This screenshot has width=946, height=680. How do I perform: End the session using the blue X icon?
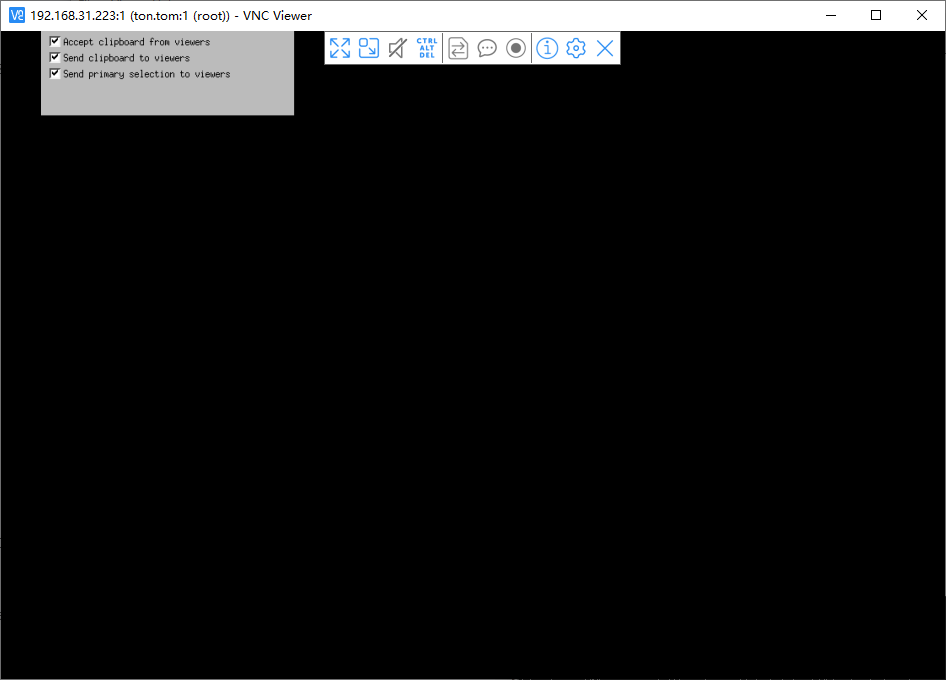[x=604, y=48]
